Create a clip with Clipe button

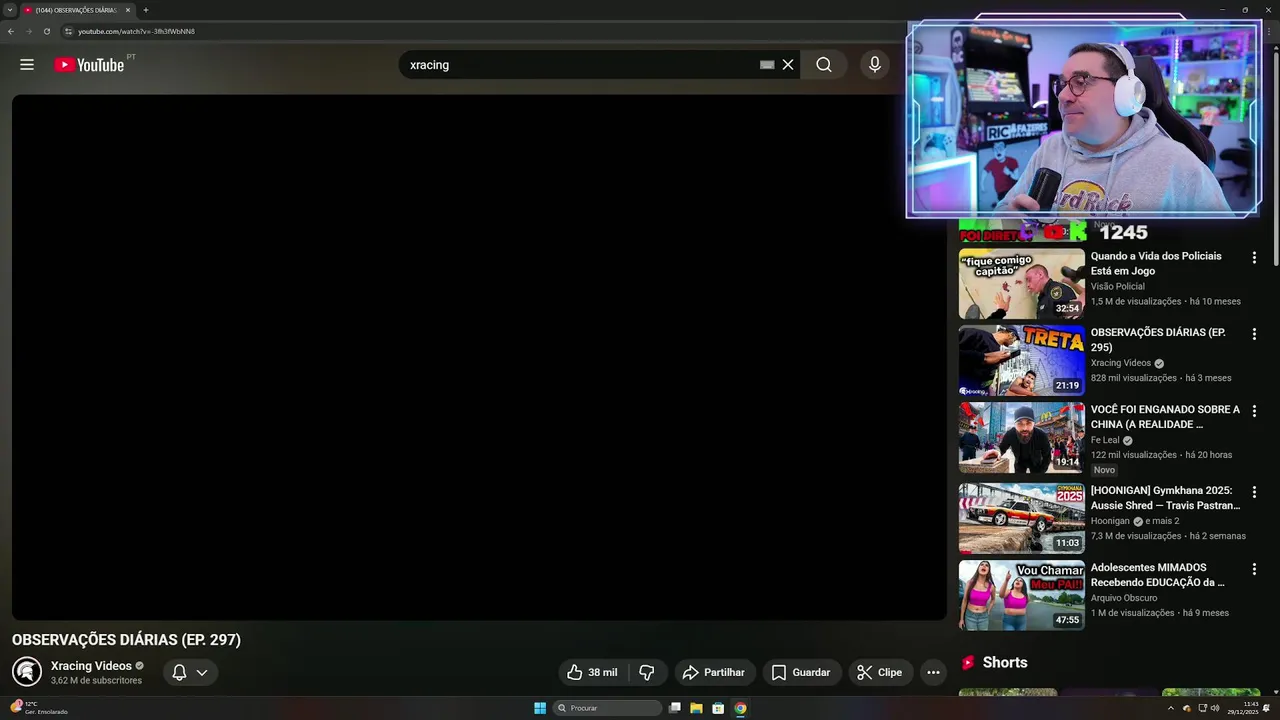(880, 673)
